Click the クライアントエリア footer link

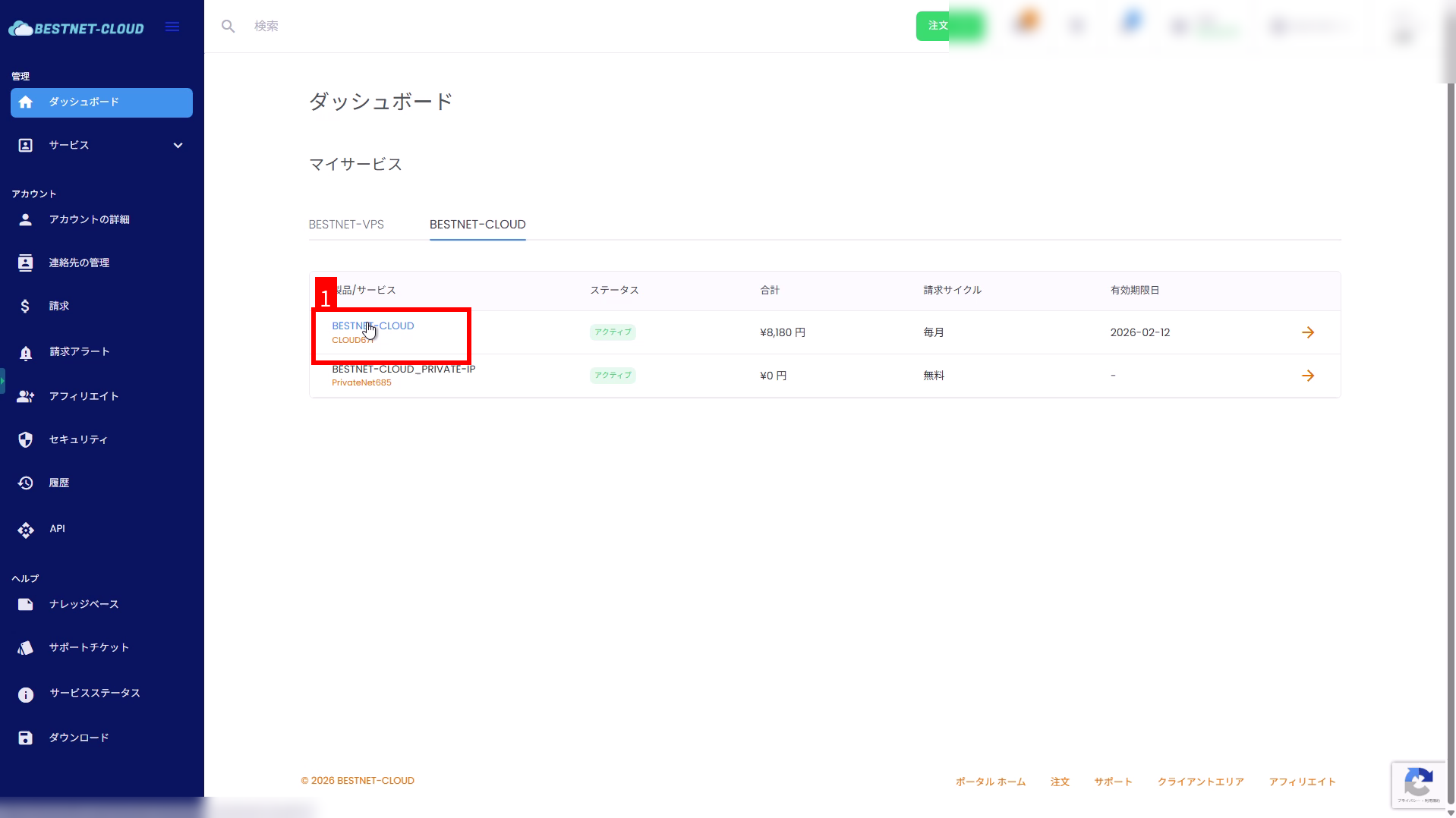[x=1200, y=782]
